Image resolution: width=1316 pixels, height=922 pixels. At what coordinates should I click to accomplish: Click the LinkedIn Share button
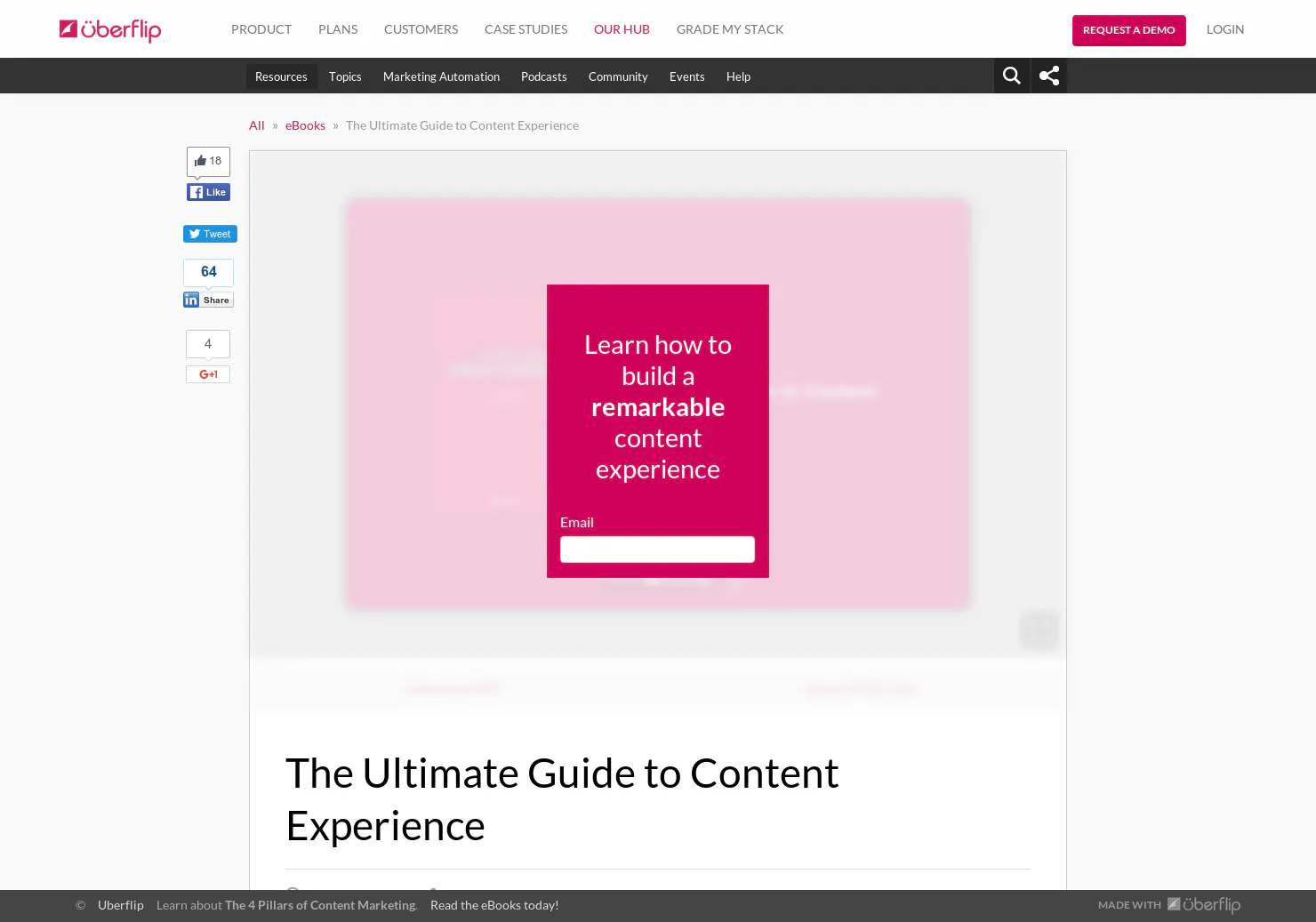click(x=208, y=300)
